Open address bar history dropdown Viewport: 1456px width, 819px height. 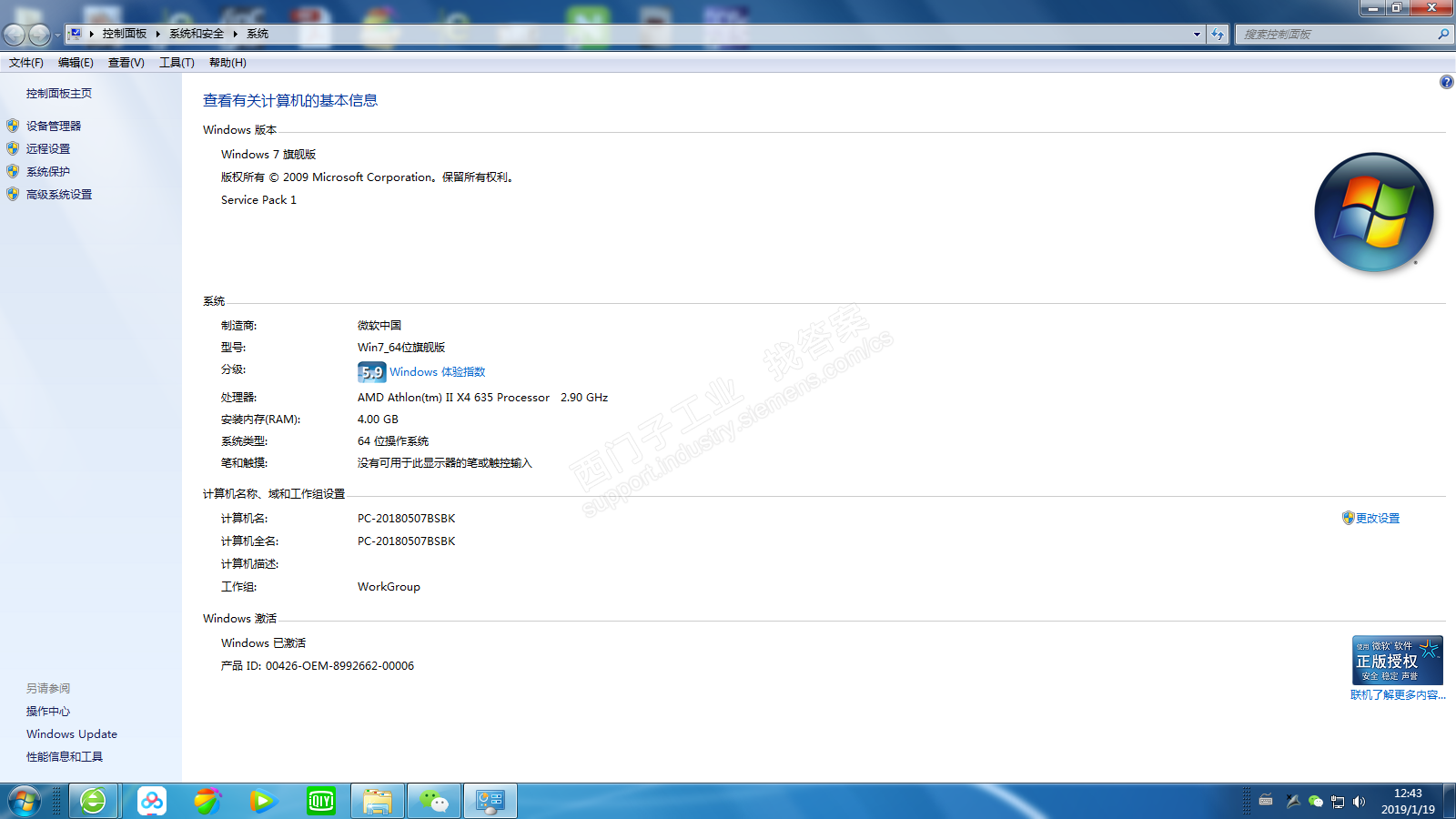point(1197,35)
